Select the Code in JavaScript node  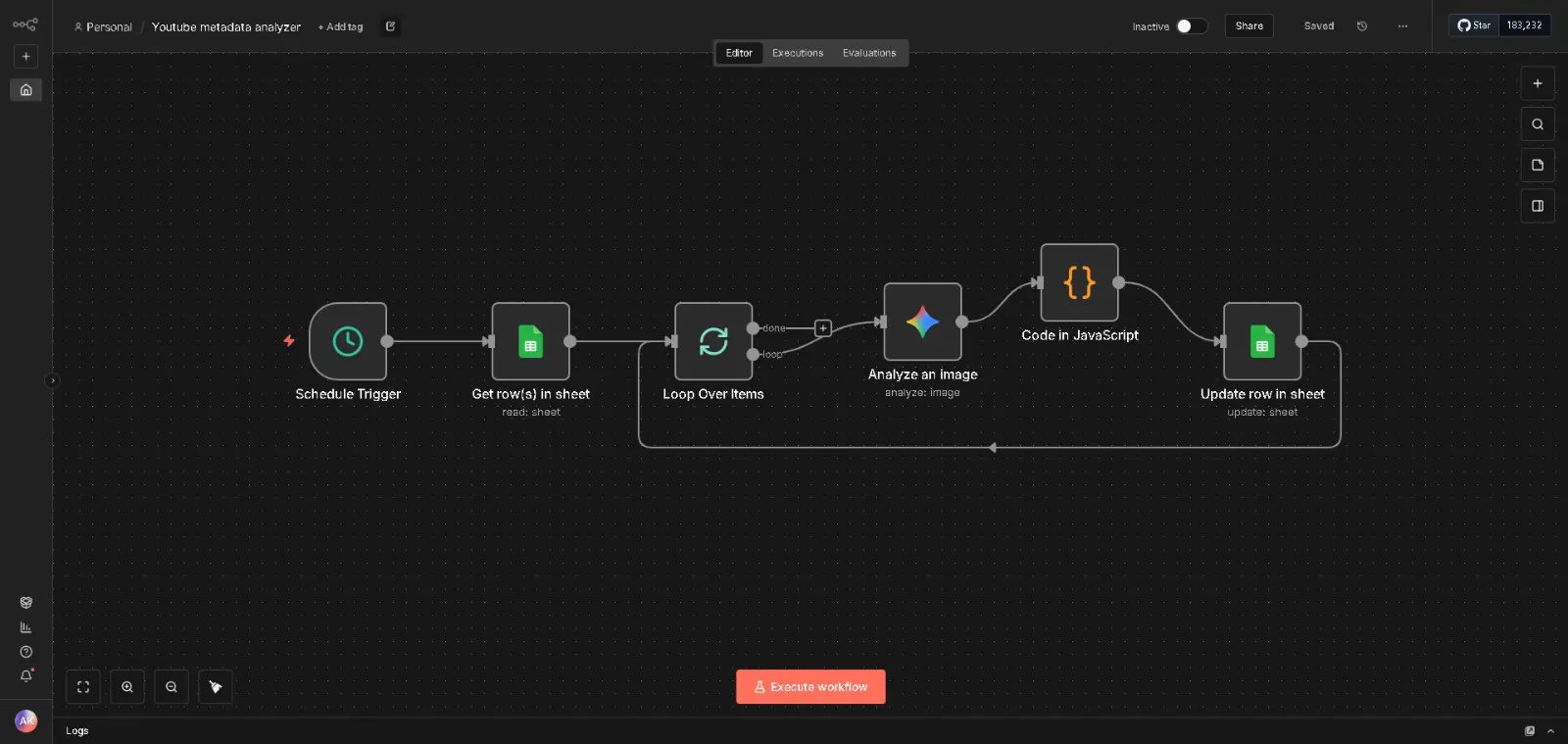point(1079,282)
